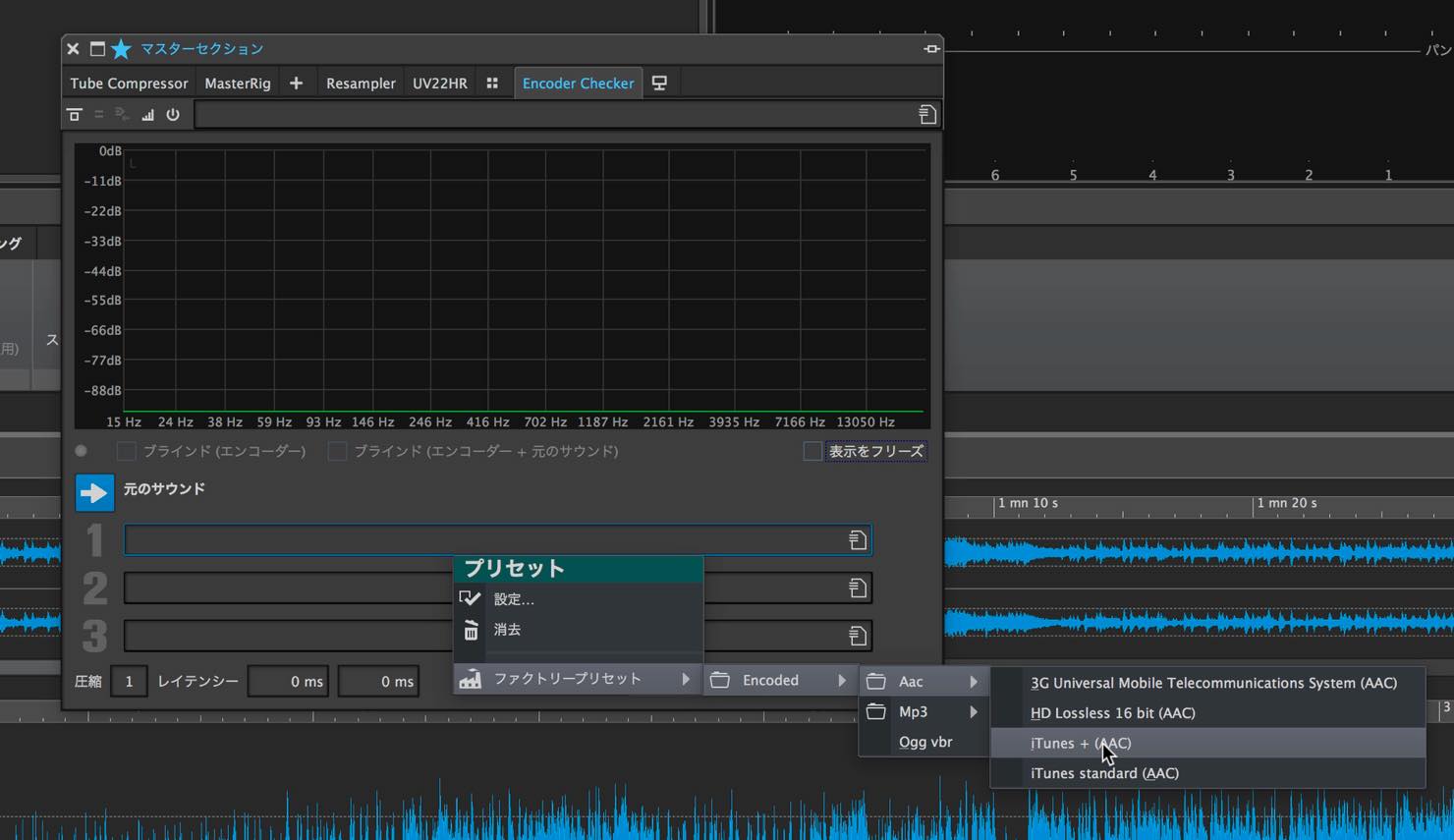
Task: Click the マスターセクション window title
Action: tap(201, 48)
